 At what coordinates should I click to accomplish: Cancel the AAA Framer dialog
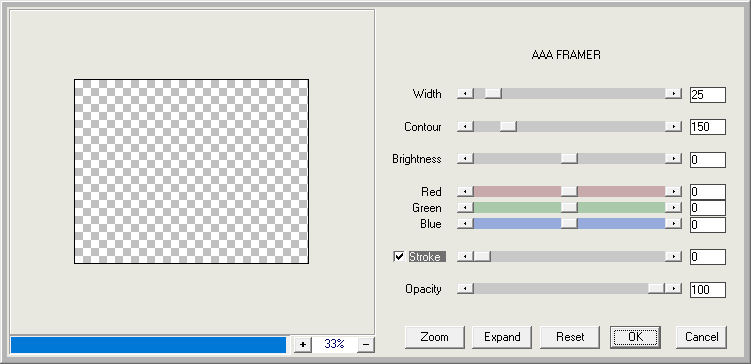(701, 337)
